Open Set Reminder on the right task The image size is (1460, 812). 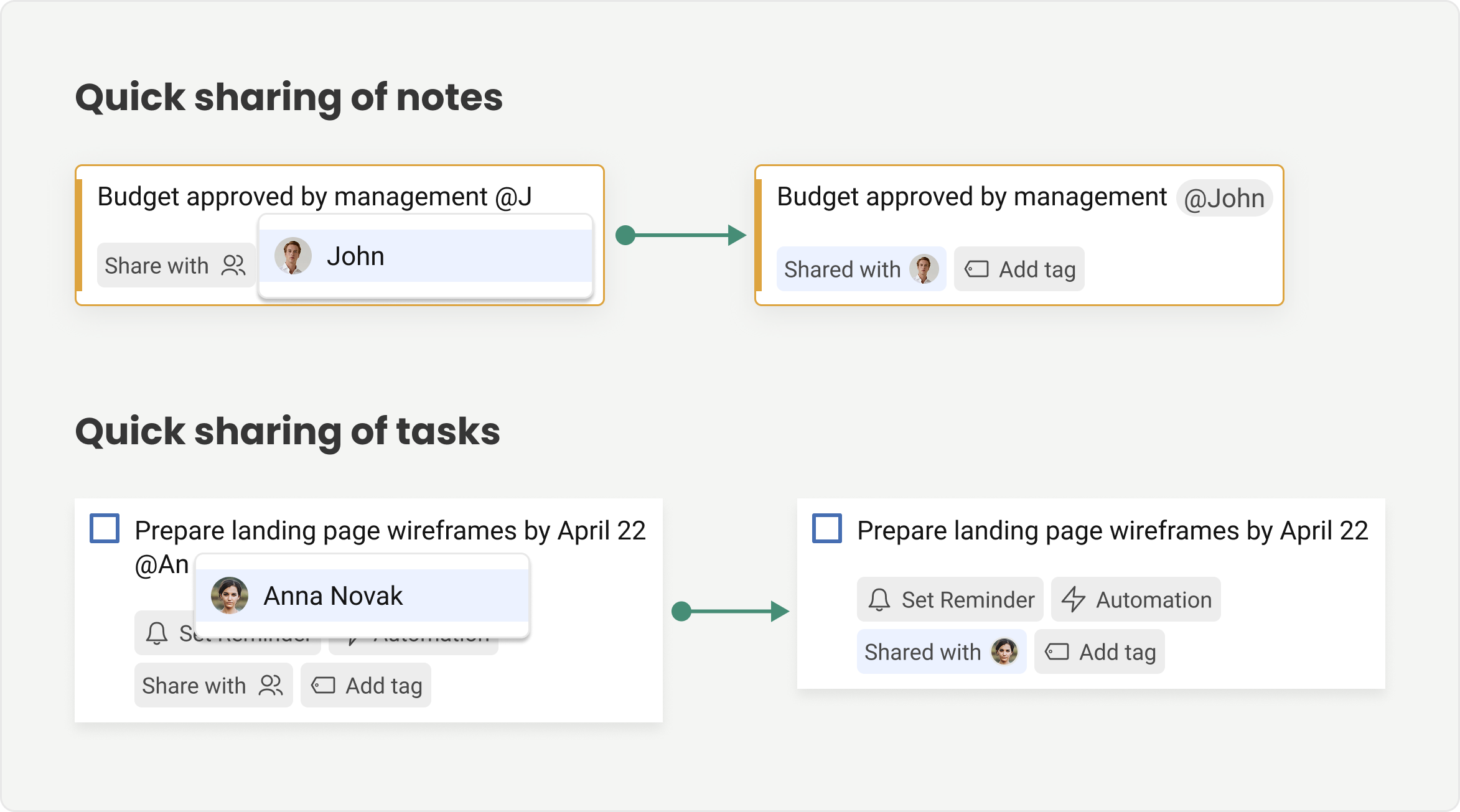pos(950,600)
